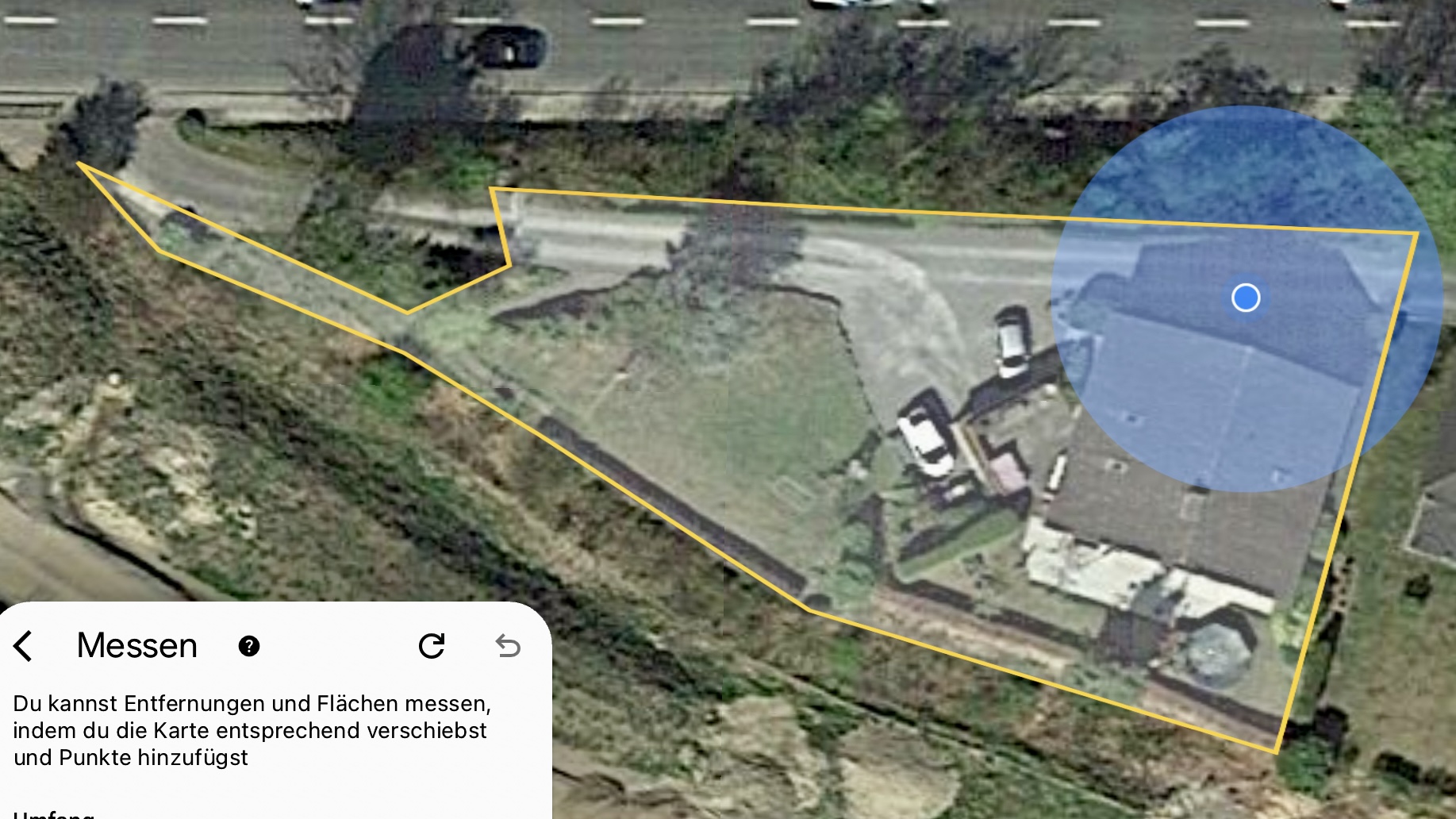1456x819 pixels.
Task: Click the measurement instructions text
Action: 252,730
